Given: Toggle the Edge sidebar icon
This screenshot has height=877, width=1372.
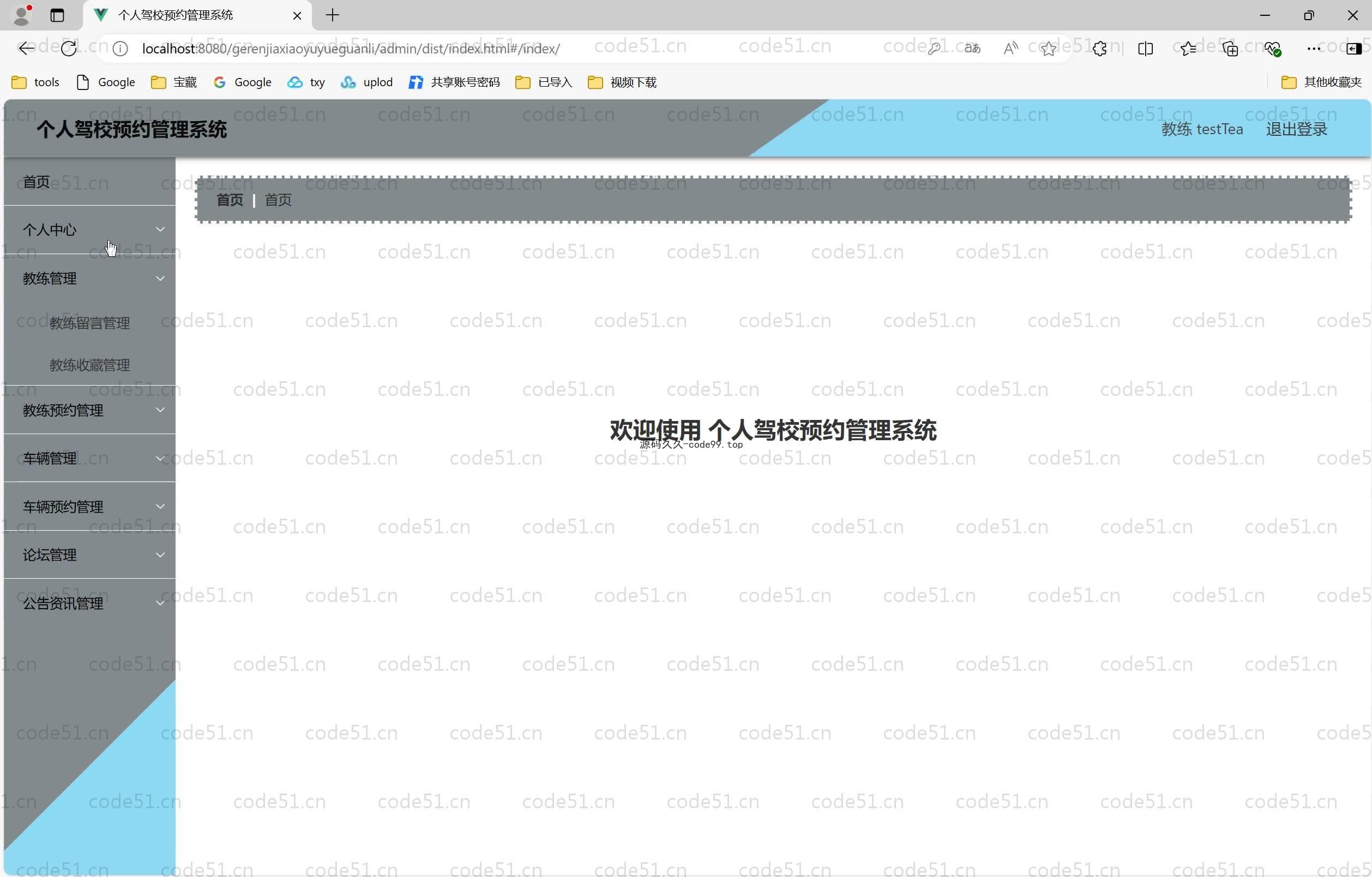Looking at the screenshot, I should click(x=1354, y=49).
